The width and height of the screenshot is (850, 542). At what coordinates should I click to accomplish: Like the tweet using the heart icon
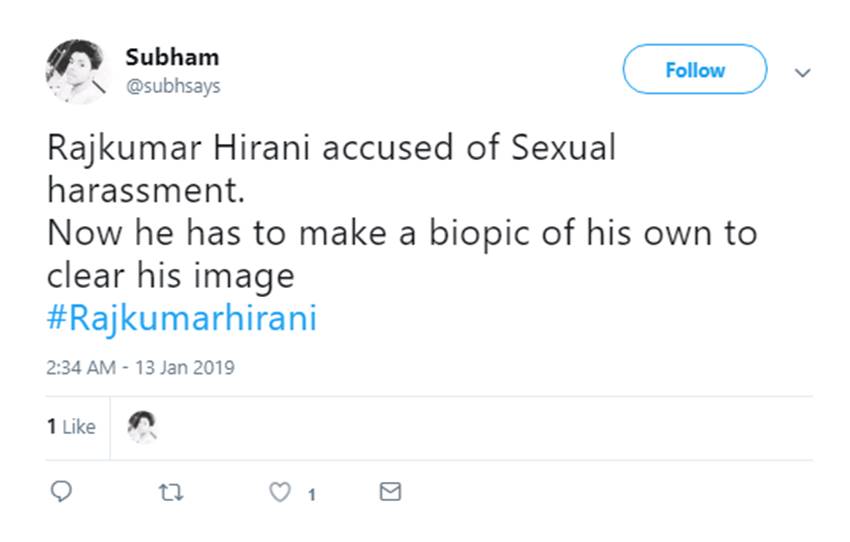282,492
